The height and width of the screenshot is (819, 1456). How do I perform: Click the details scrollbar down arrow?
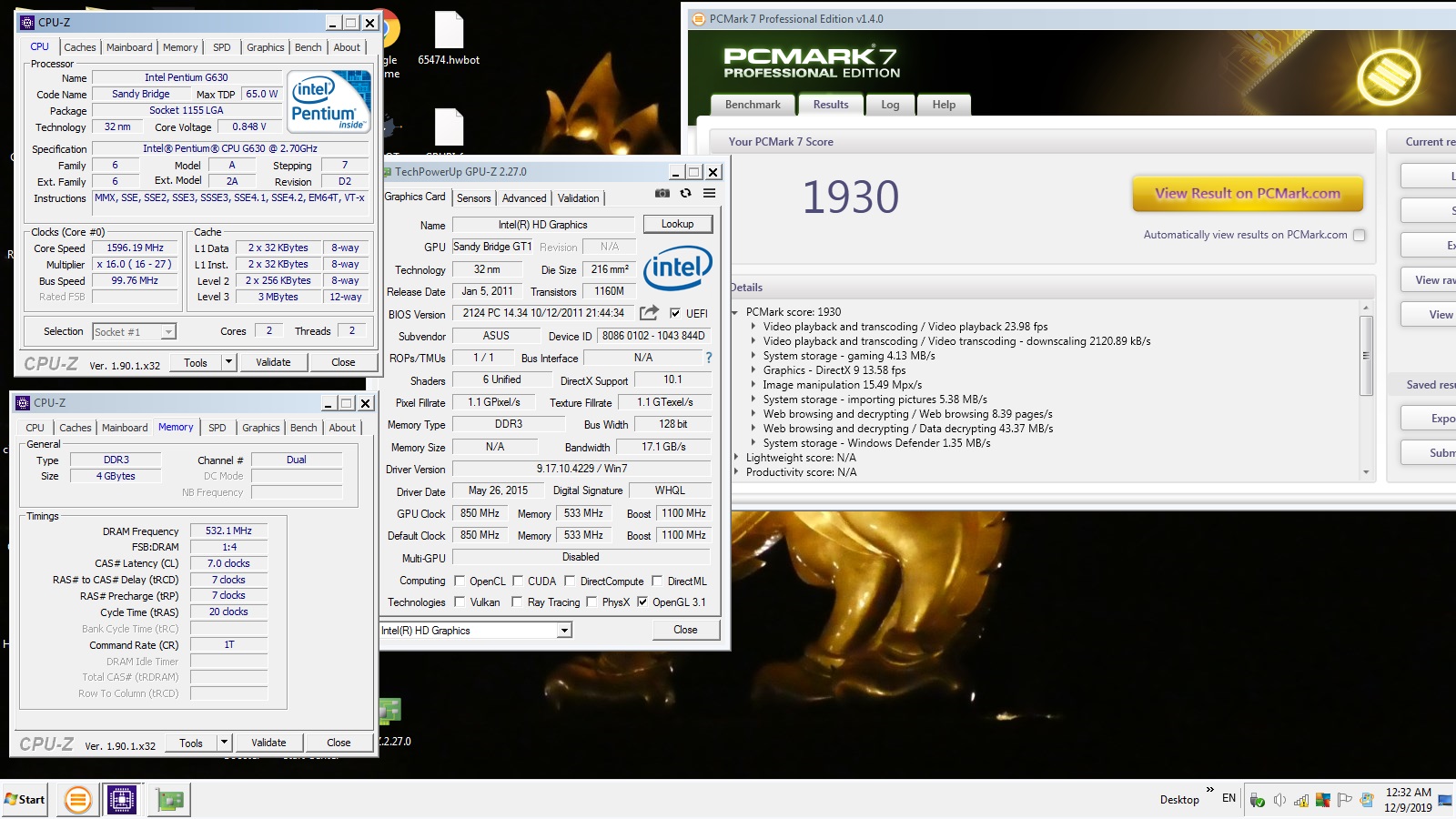pyautogui.click(x=1366, y=473)
